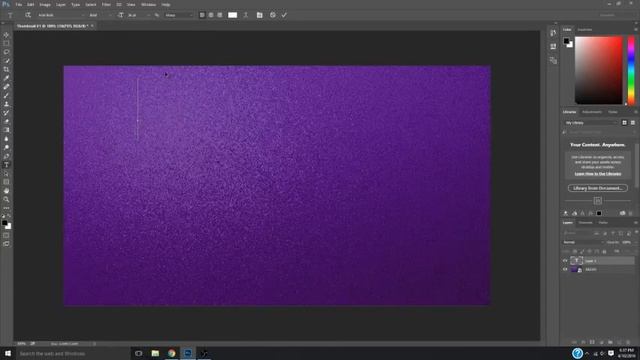This screenshot has width=640, height=360.
Task: Right align the text
Action: click(220, 15)
